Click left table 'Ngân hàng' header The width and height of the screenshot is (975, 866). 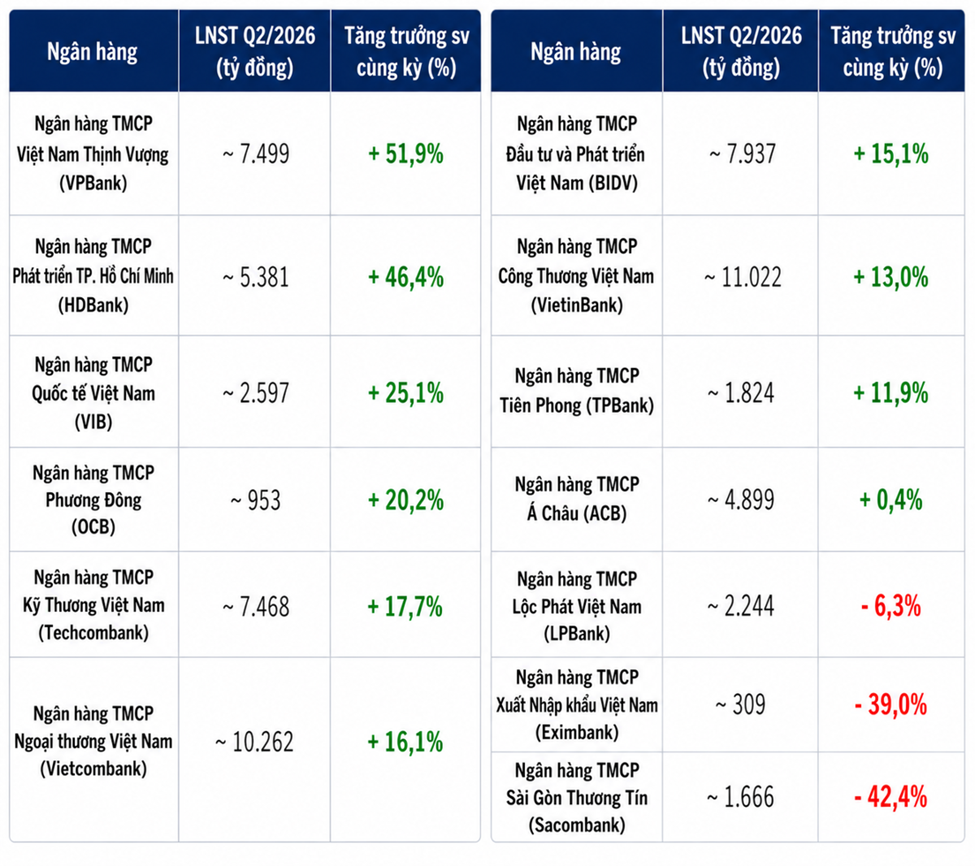point(93,51)
